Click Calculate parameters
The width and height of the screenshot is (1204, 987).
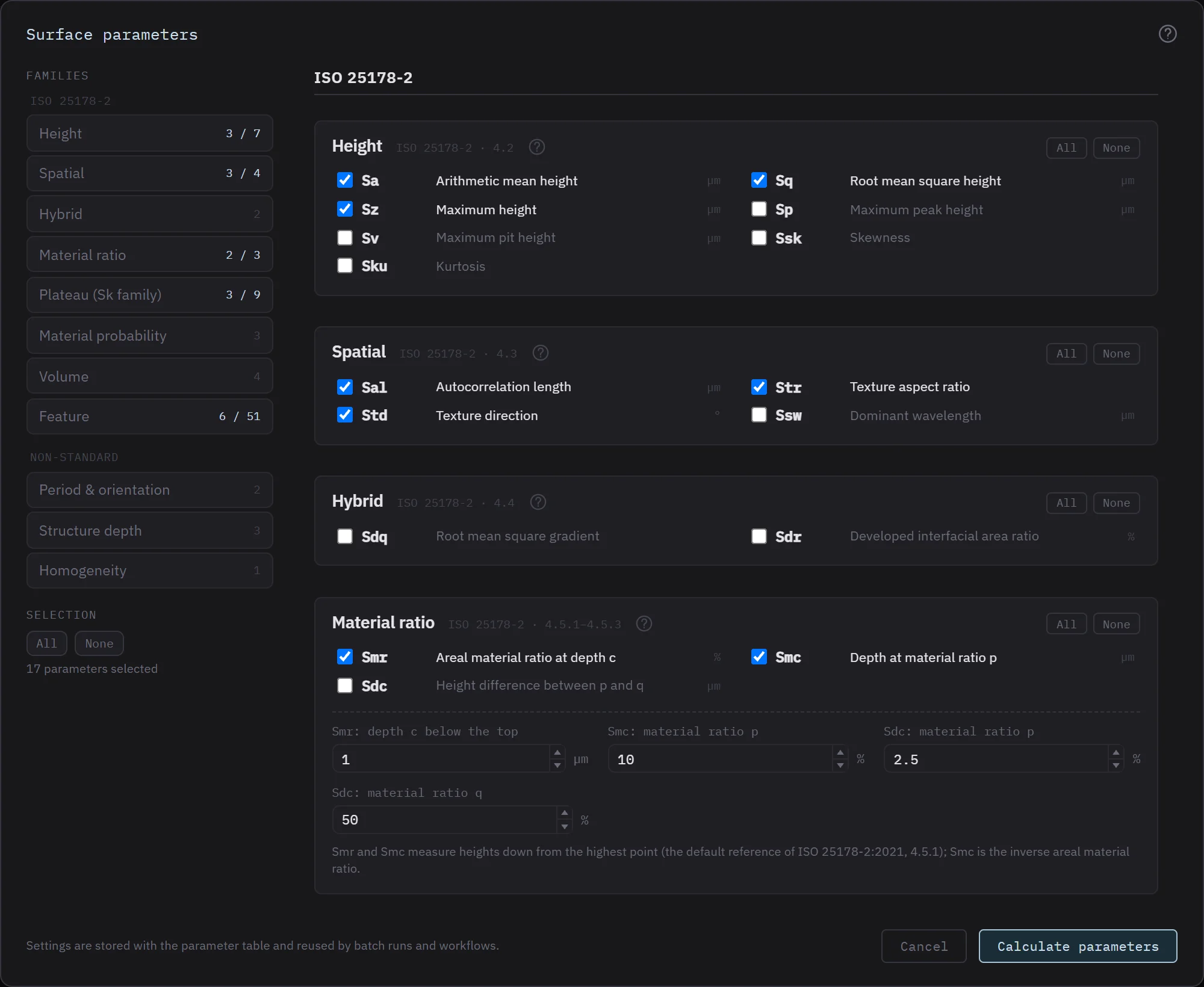1078,947
